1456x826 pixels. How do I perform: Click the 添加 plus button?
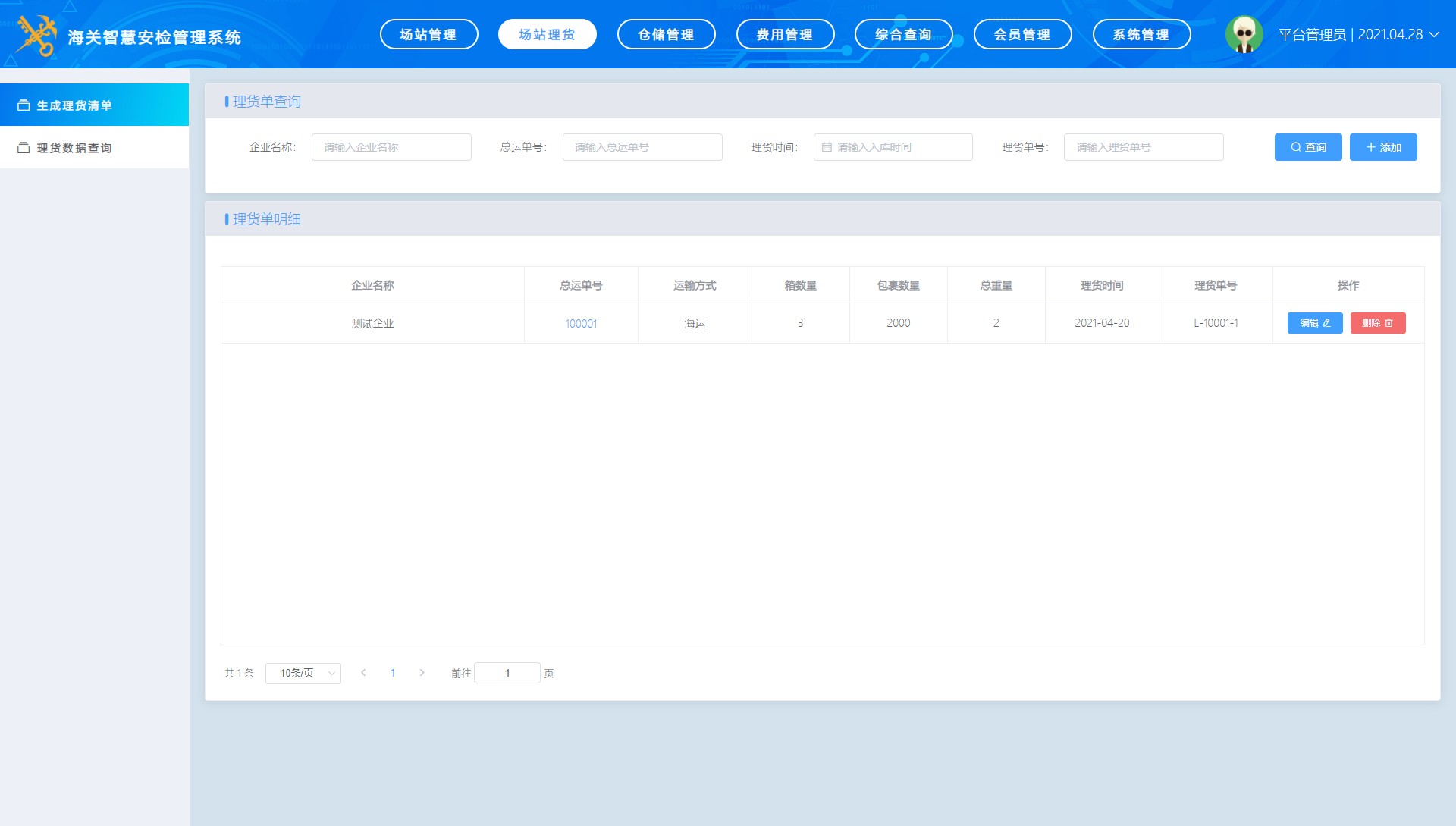coord(1382,147)
